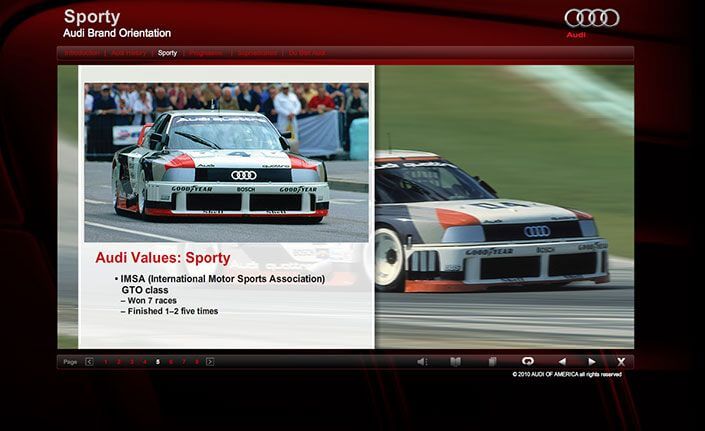Go to page 4
The height and width of the screenshot is (431, 705).
(x=145, y=362)
